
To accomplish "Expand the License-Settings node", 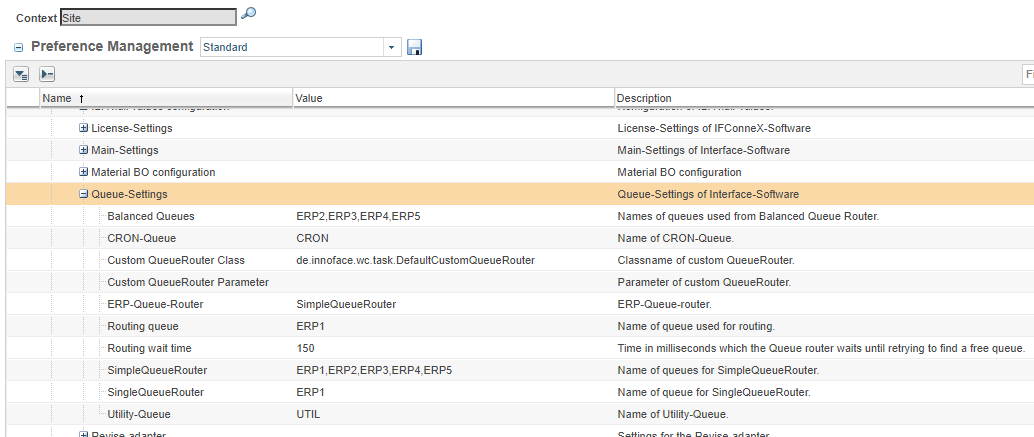I will tap(84, 129).
